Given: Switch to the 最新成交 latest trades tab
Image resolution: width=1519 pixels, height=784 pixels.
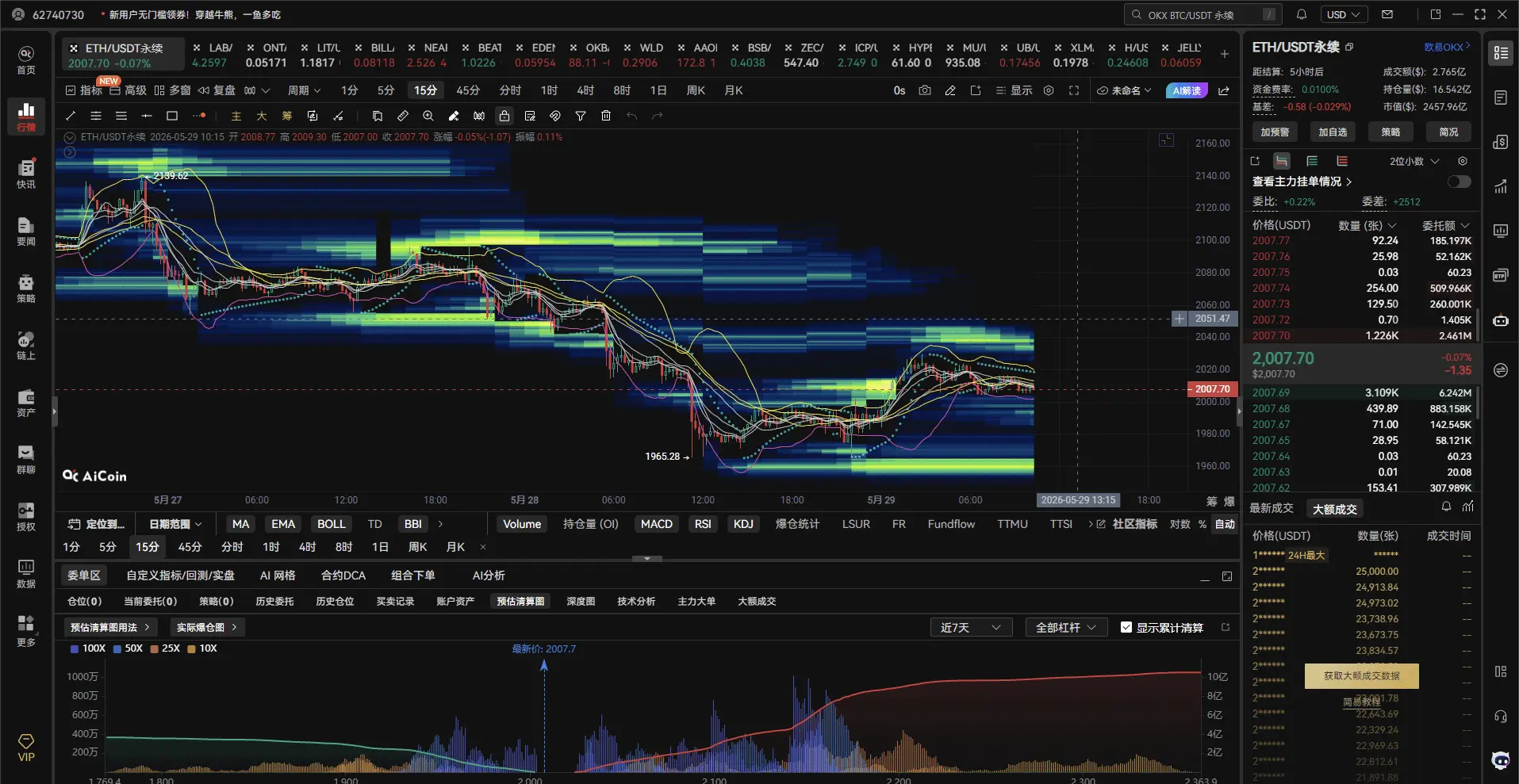Looking at the screenshot, I should coord(1272,508).
